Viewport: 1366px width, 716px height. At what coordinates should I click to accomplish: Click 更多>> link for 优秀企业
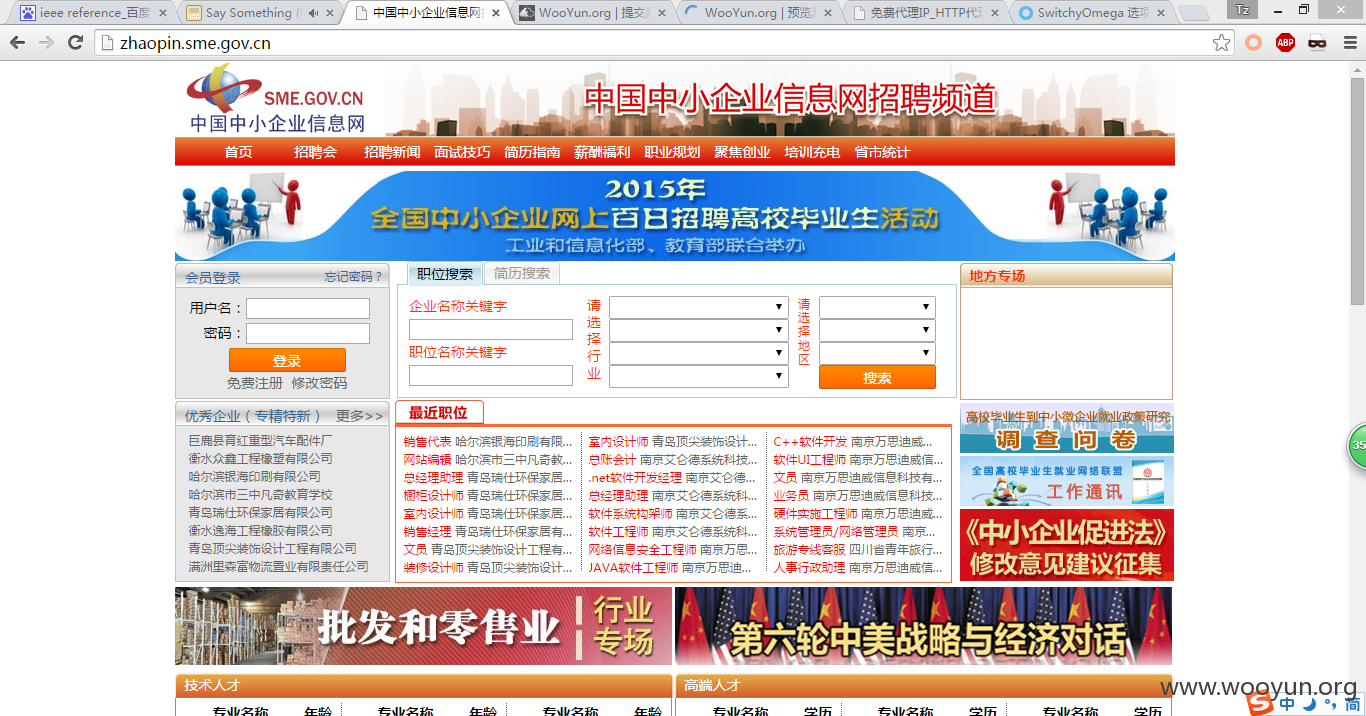point(359,415)
